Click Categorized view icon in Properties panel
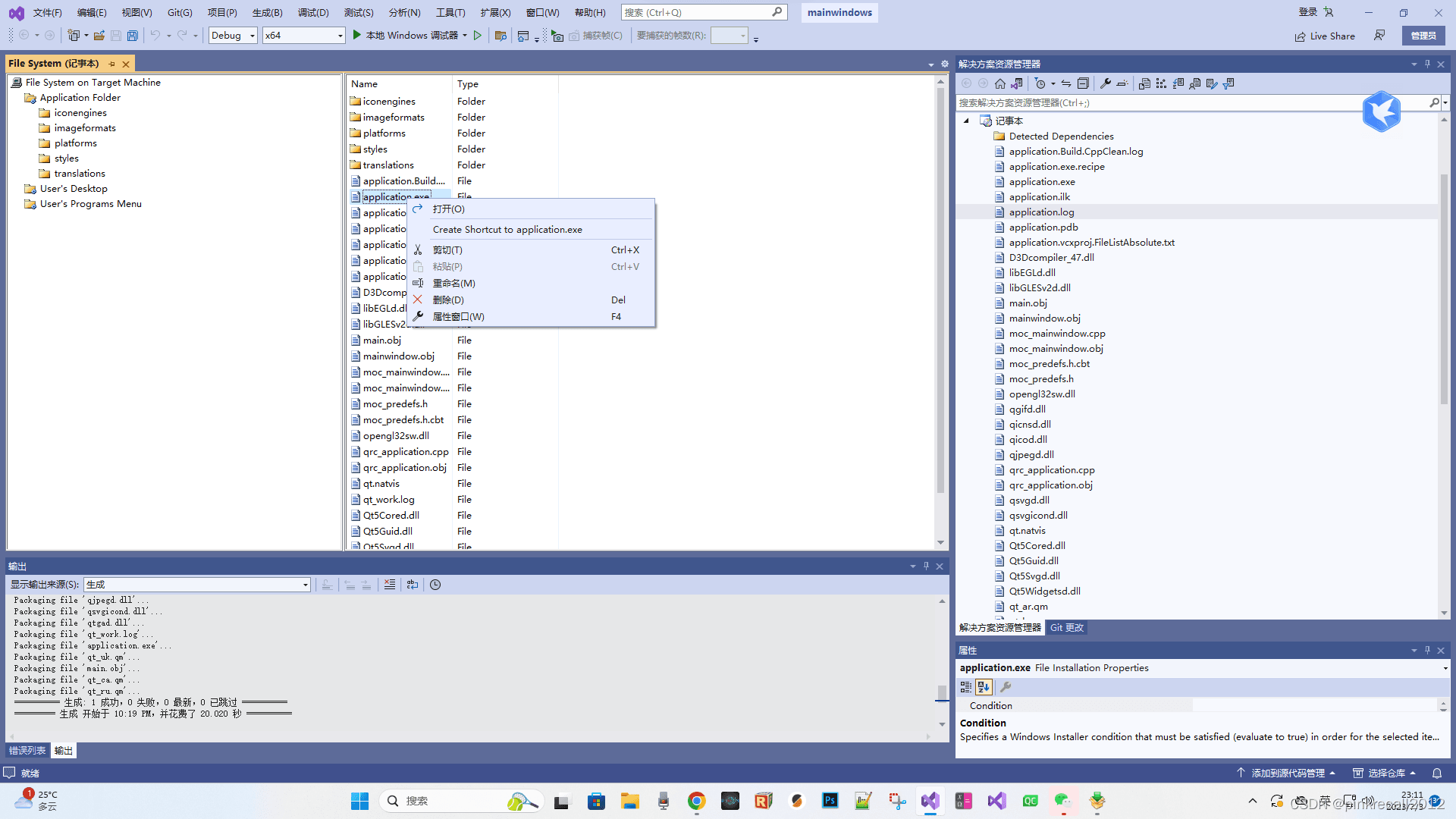Image resolution: width=1456 pixels, height=819 pixels. [x=965, y=687]
